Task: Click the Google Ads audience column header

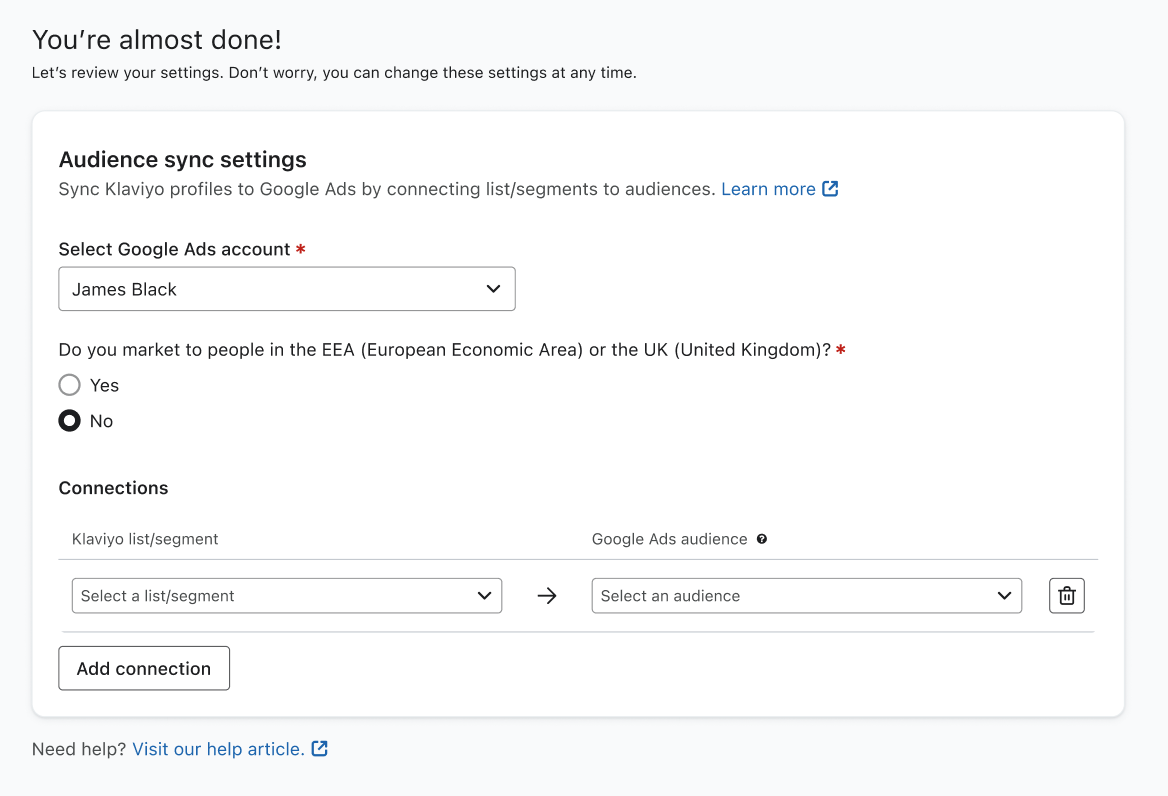Action: click(669, 539)
